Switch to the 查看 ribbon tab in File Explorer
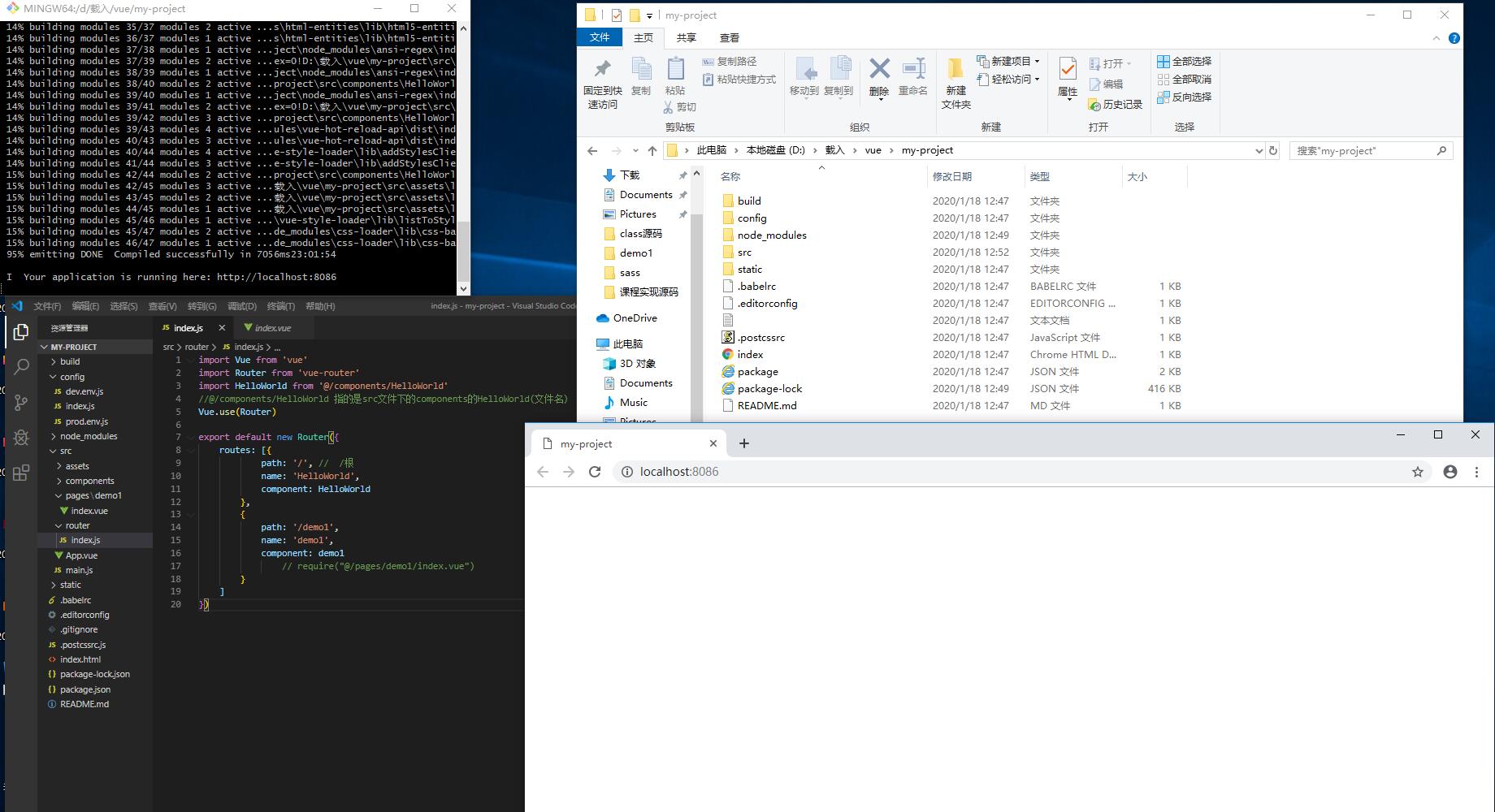Screen dimensions: 1495x812 point(730,38)
